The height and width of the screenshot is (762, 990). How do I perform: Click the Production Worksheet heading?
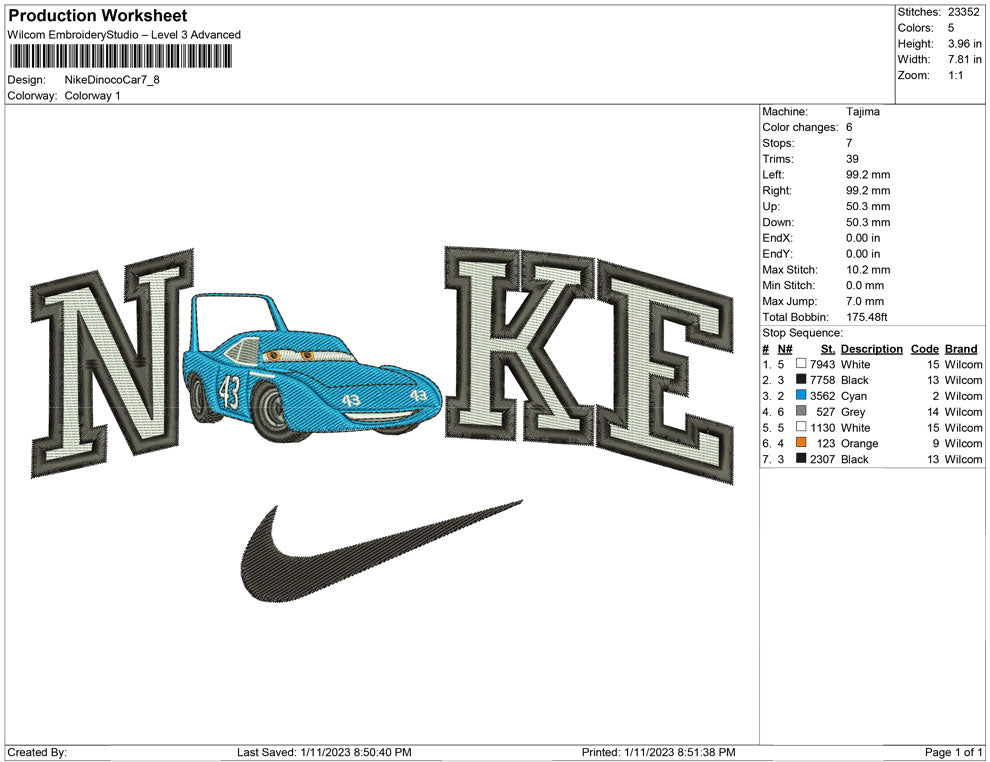[98, 16]
